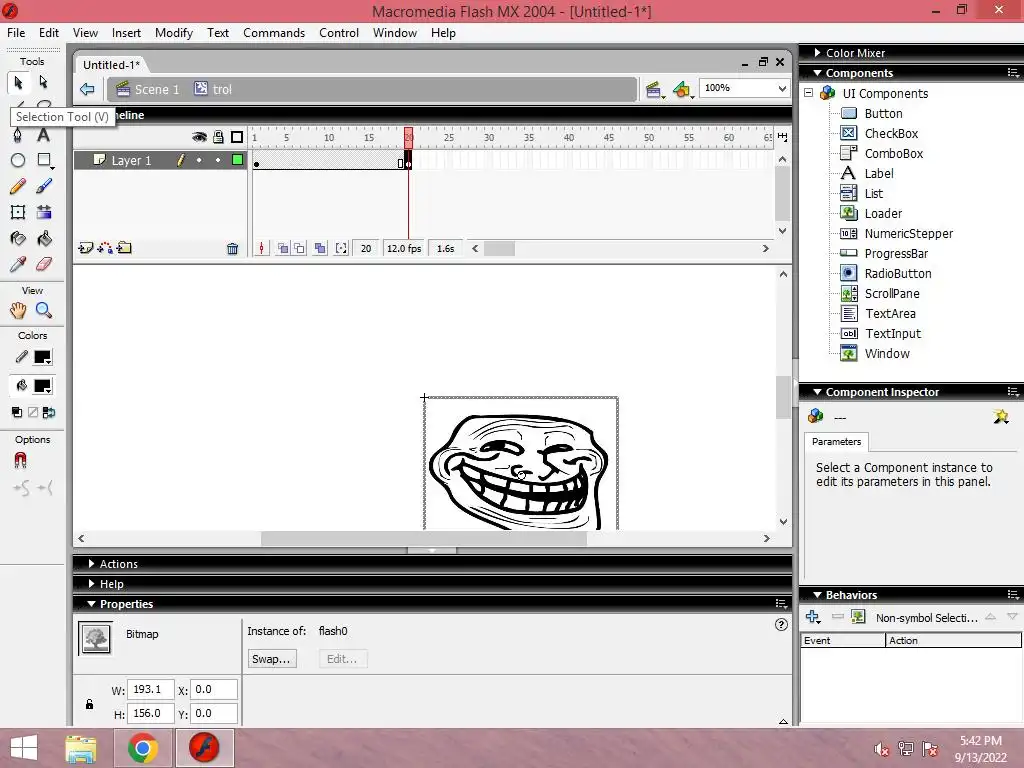Open the Commands menu

[x=274, y=33]
